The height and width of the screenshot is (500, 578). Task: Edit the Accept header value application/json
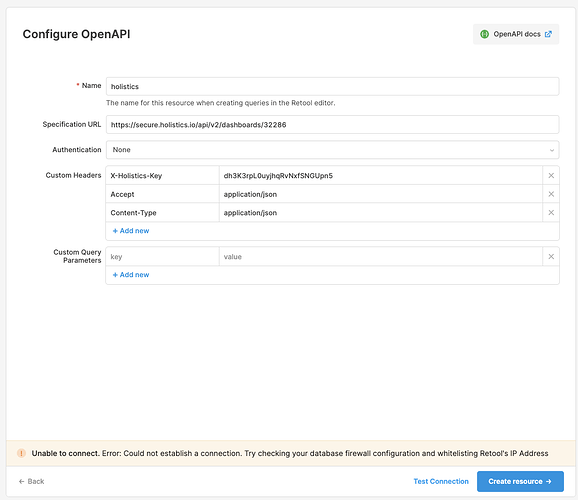click(381, 194)
